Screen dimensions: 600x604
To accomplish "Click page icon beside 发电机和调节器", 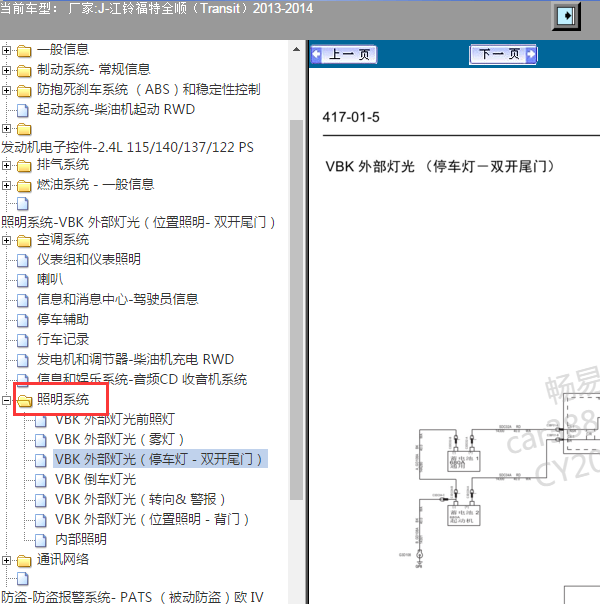I will point(23,361).
